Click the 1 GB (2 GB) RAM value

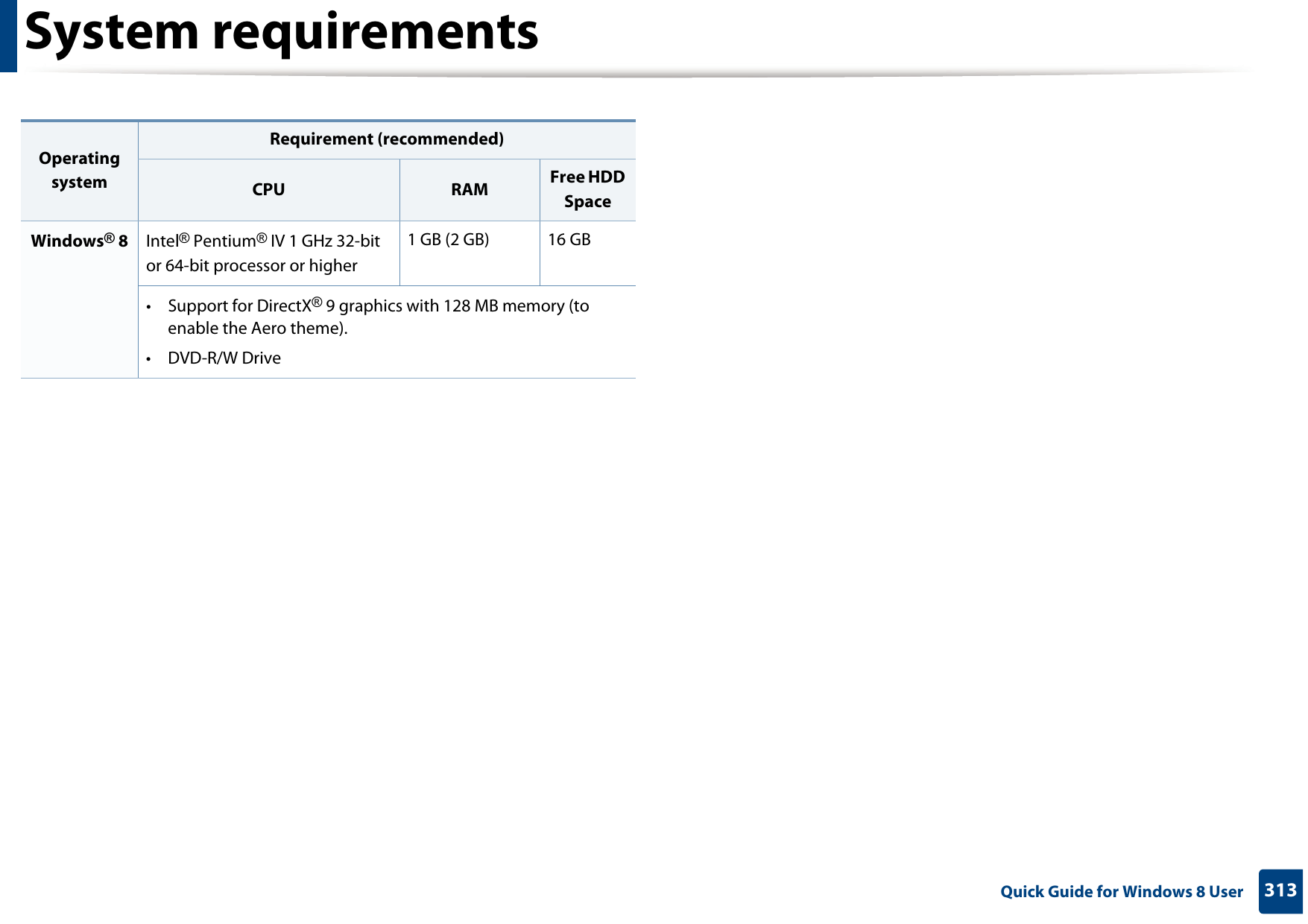449,240
